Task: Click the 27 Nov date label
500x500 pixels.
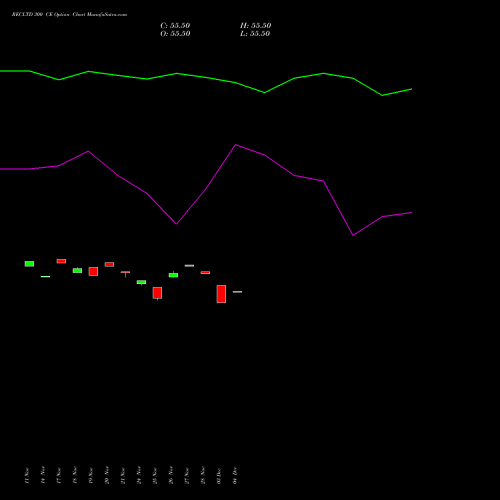Action: [x=187, y=475]
